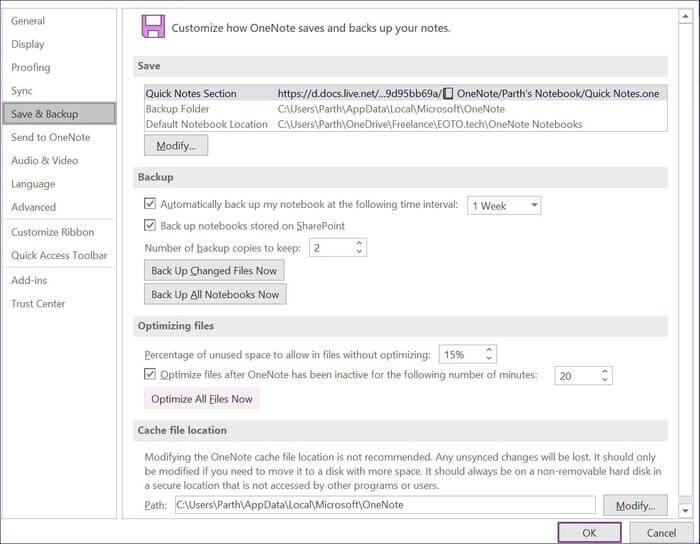Image resolution: width=700 pixels, height=544 pixels.
Task: Click the inactive minutes field
Action: tap(576, 376)
